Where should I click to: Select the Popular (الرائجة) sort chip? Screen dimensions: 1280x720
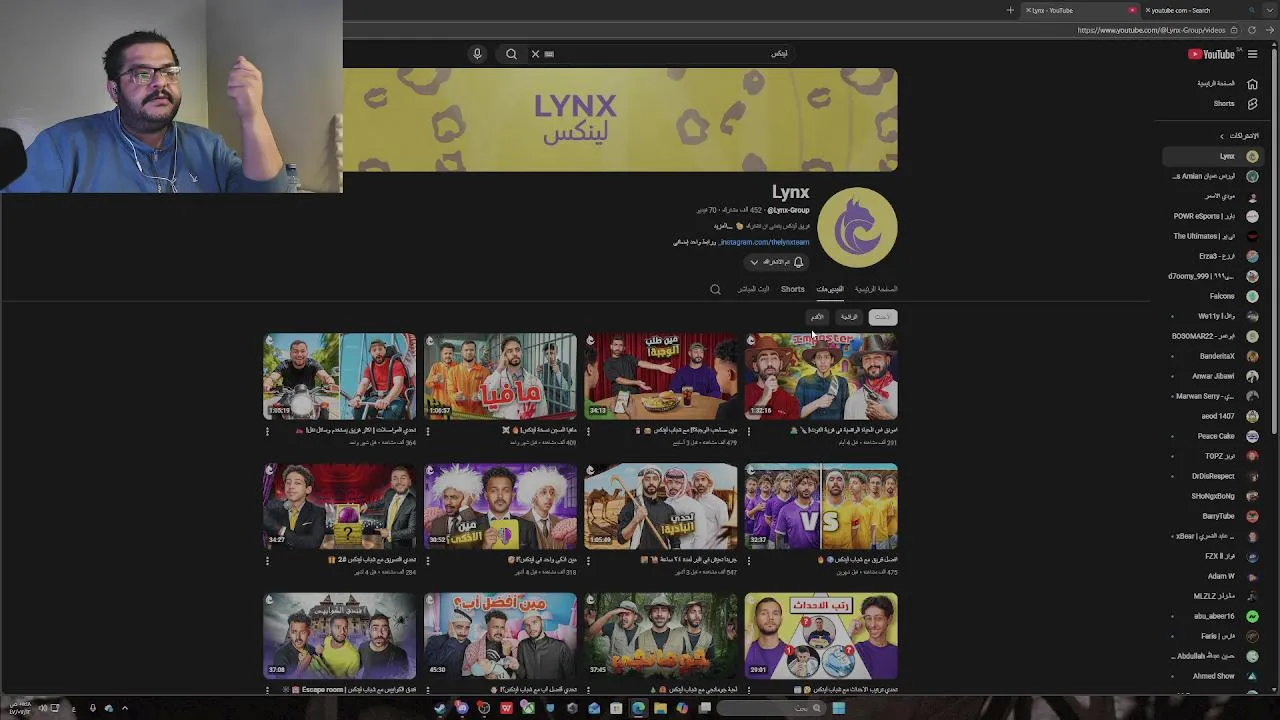(x=849, y=317)
